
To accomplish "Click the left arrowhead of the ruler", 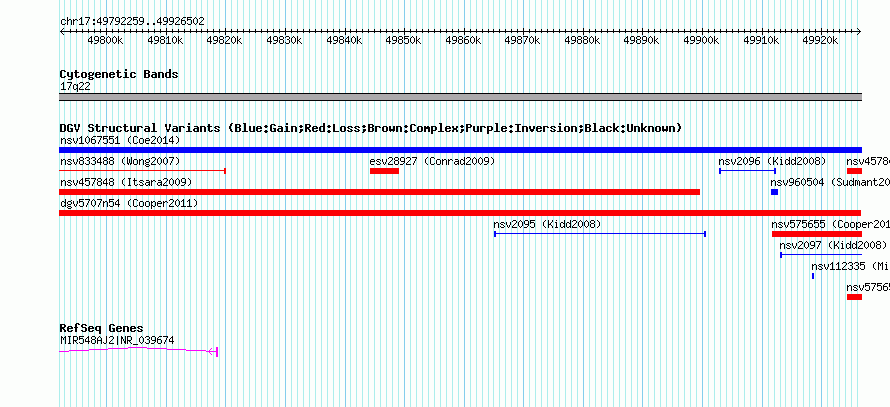I will 62,32.
